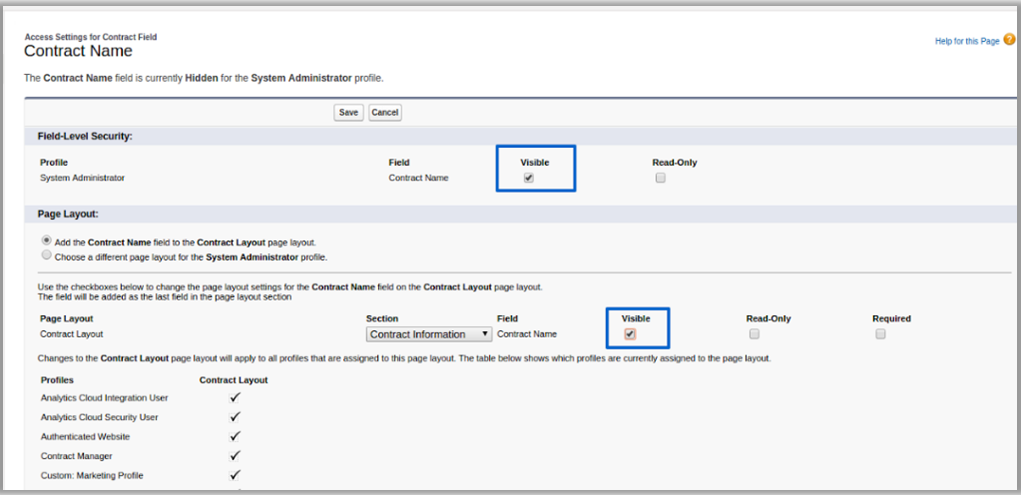Image resolution: width=1021 pixels, height=495 pixels.
Task: Mark Contract Name as Required on layout
Action: tap(880, 334)
